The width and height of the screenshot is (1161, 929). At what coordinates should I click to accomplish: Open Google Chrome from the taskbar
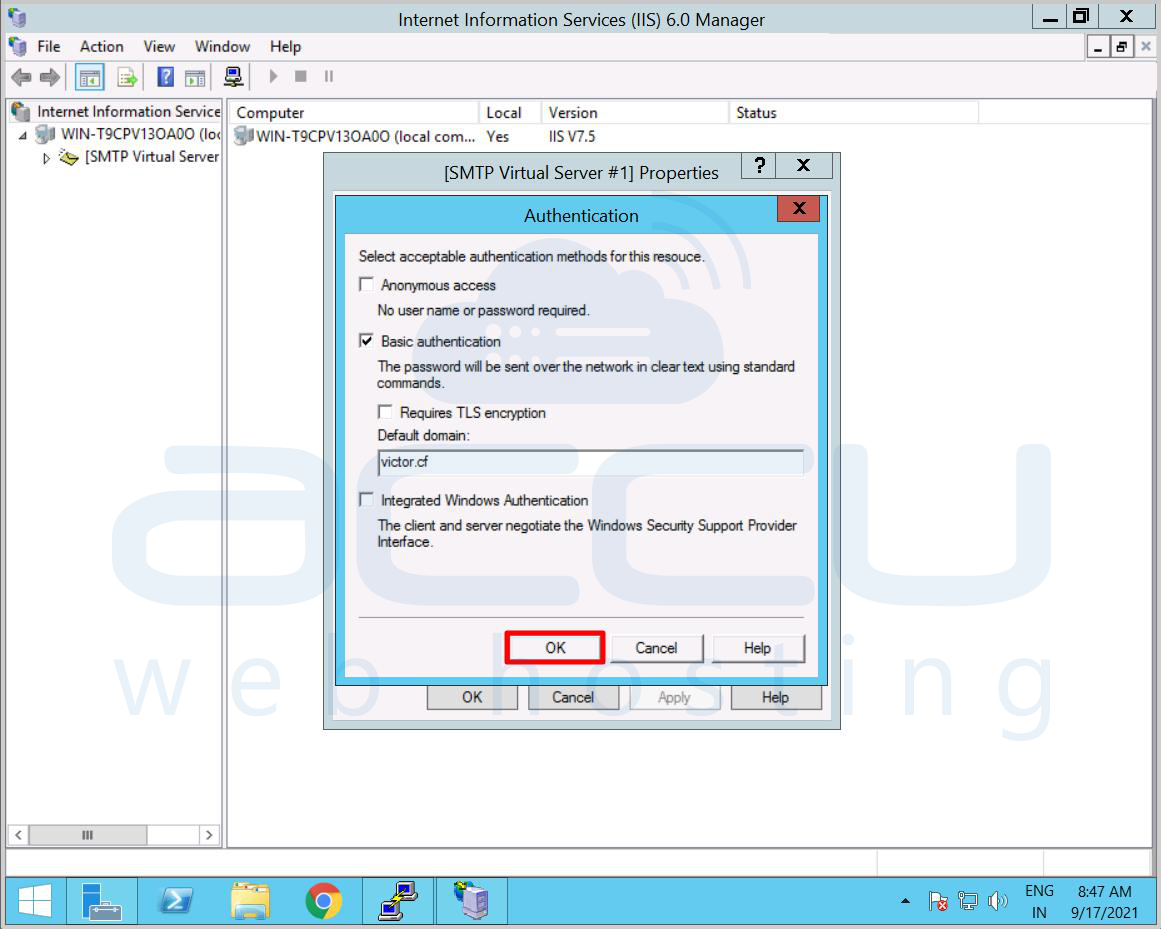(324, 902)
